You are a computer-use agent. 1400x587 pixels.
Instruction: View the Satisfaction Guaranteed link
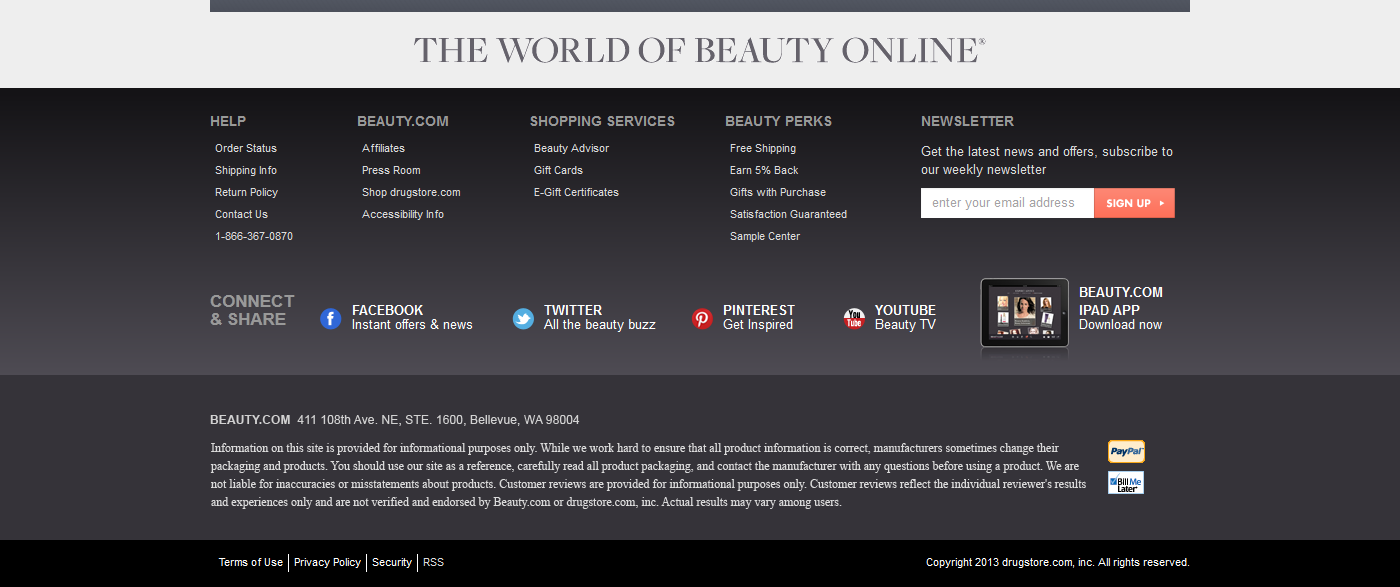click(x=788, y=214)
